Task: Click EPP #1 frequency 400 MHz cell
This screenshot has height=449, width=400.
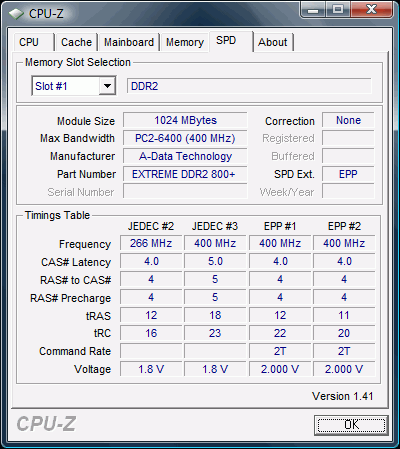Action: click(280, 243)
